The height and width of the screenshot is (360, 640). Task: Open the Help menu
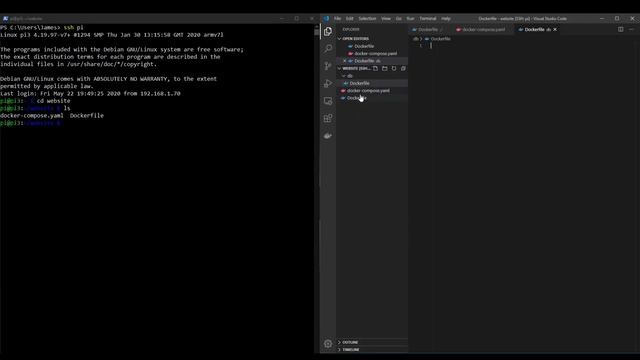[446, 18]
